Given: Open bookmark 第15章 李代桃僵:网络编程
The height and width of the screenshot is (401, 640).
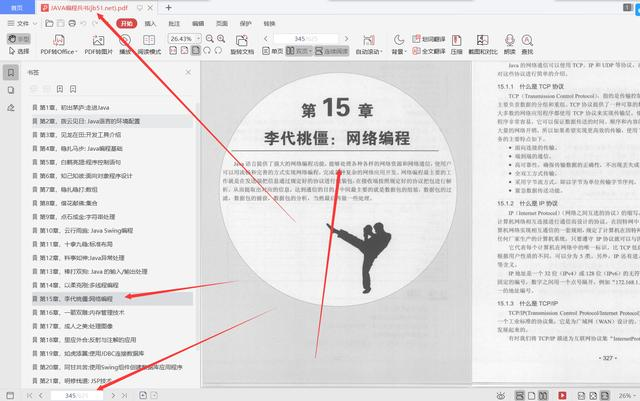Looking at the screenshot, I should (x=112, y=299).
